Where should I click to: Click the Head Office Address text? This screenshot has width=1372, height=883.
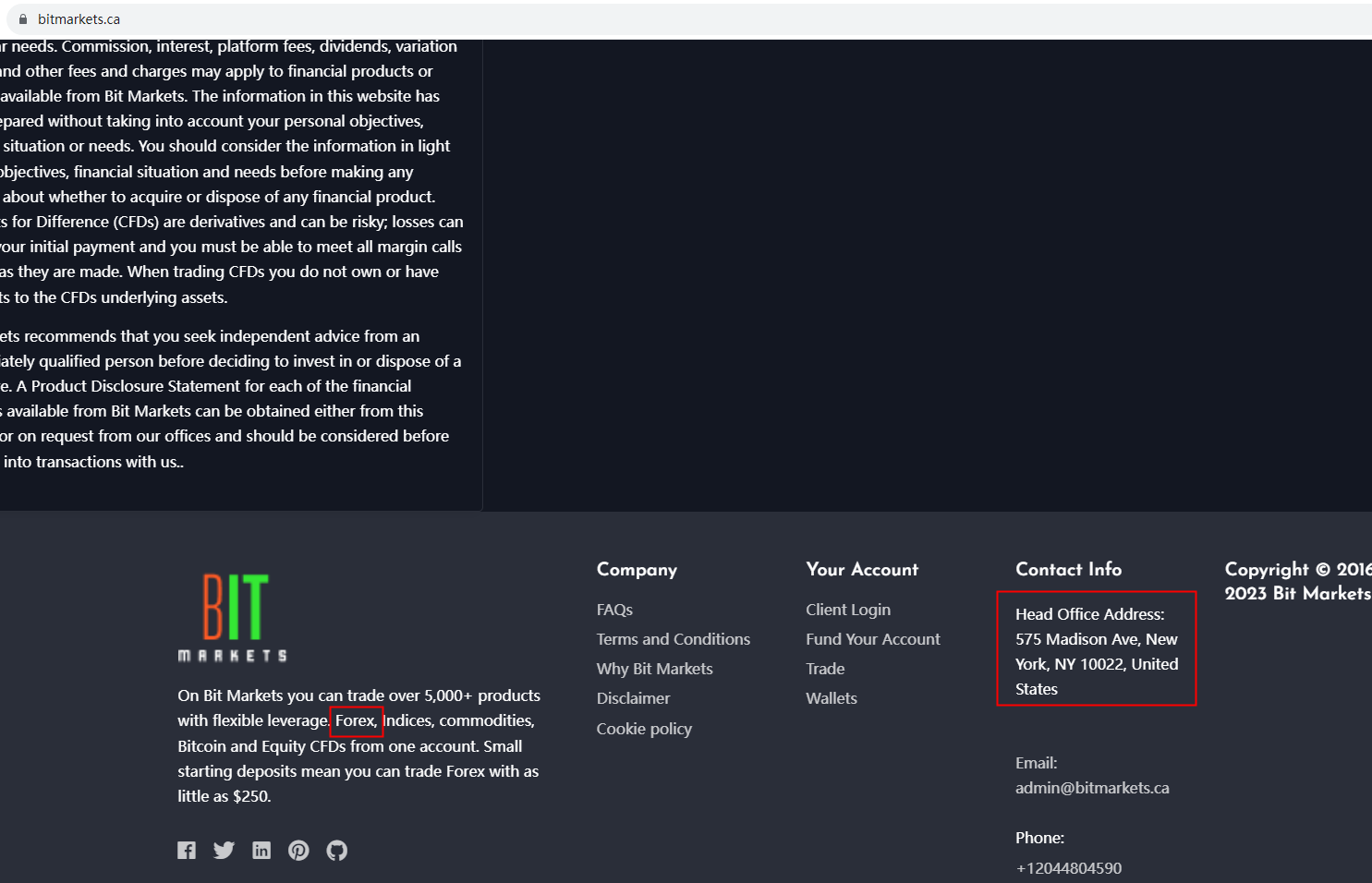(x=1097, y=651)
